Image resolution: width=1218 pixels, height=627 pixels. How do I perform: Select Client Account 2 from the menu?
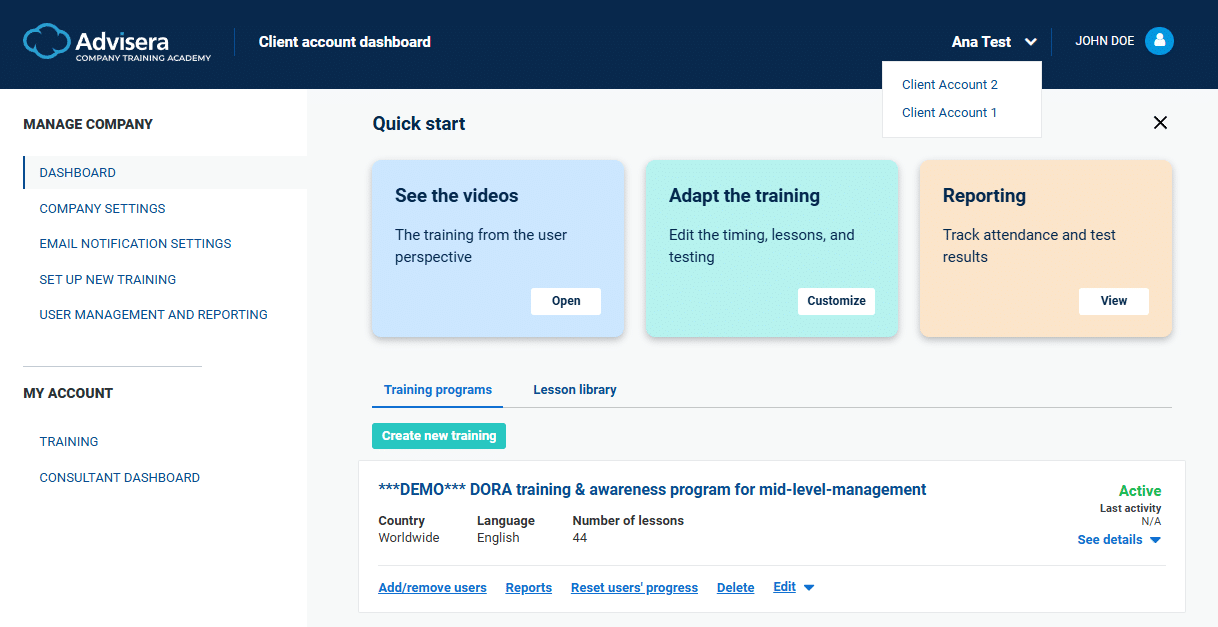coord(948,84)
